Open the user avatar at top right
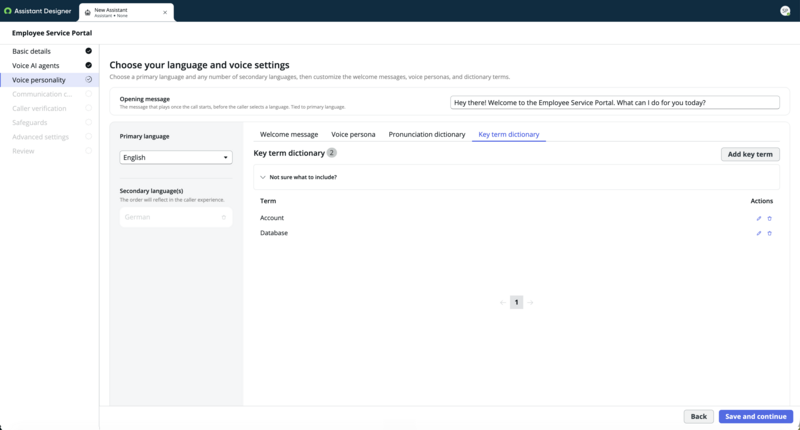The width and height of the screenshot is (800, 430). pyautogui.click(x=785, y=11)
